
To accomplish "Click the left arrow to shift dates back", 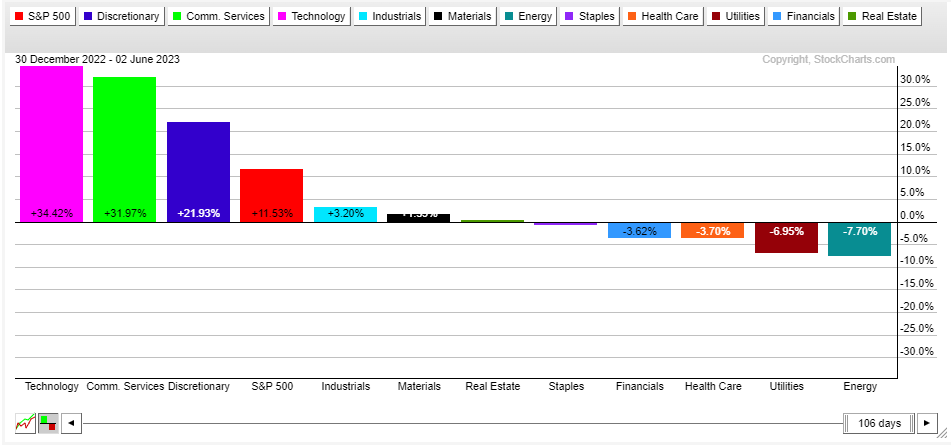I will (71, 423).
